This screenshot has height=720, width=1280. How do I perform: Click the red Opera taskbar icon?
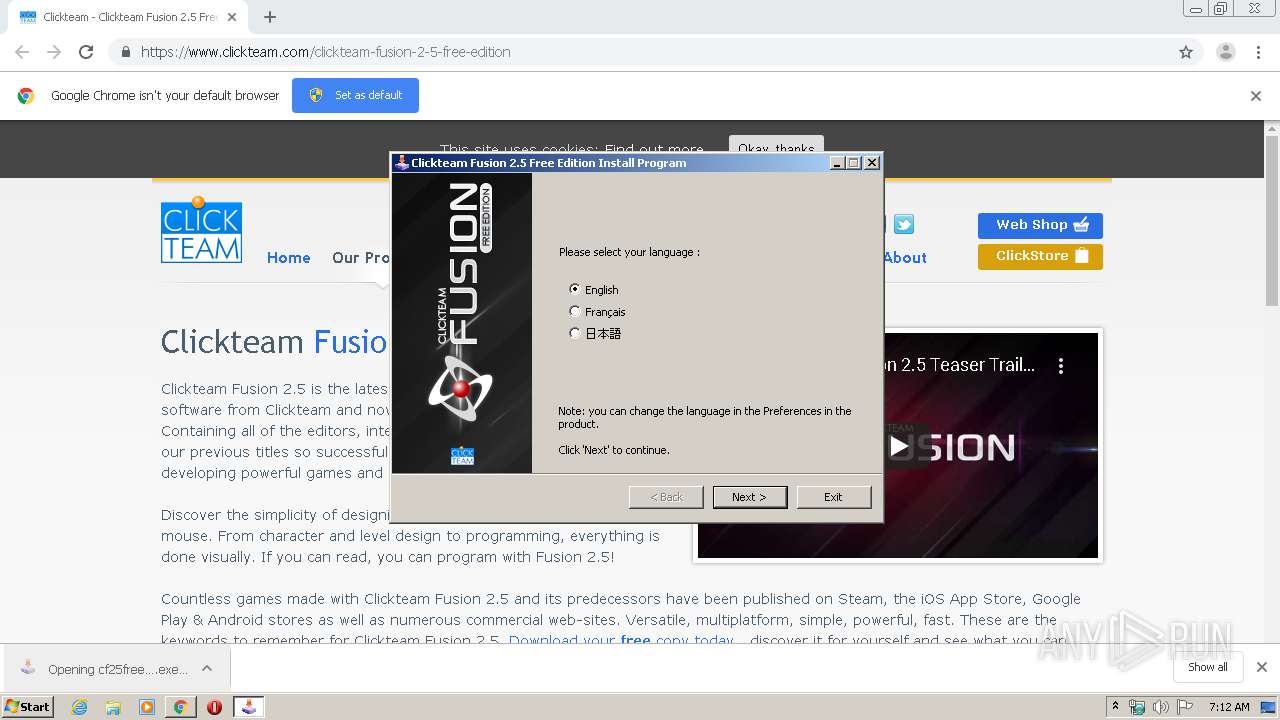[214, 707]
